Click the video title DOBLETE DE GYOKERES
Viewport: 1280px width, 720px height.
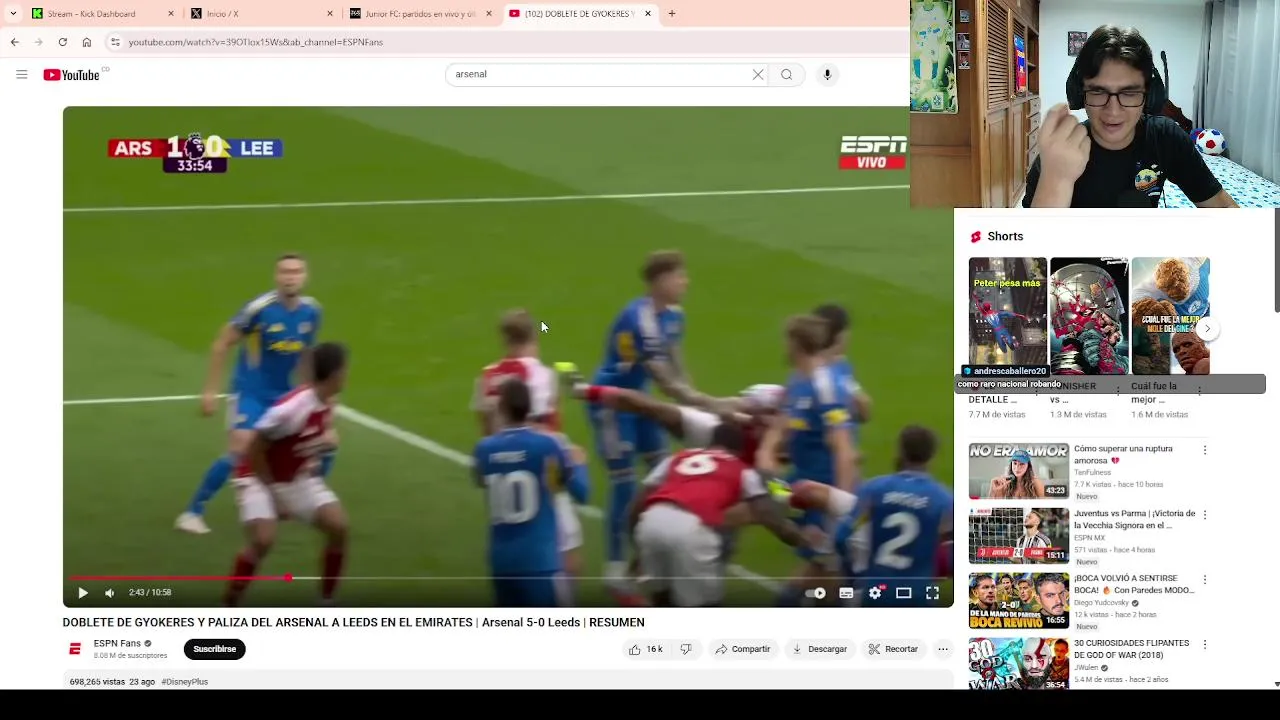pos(353,623)
